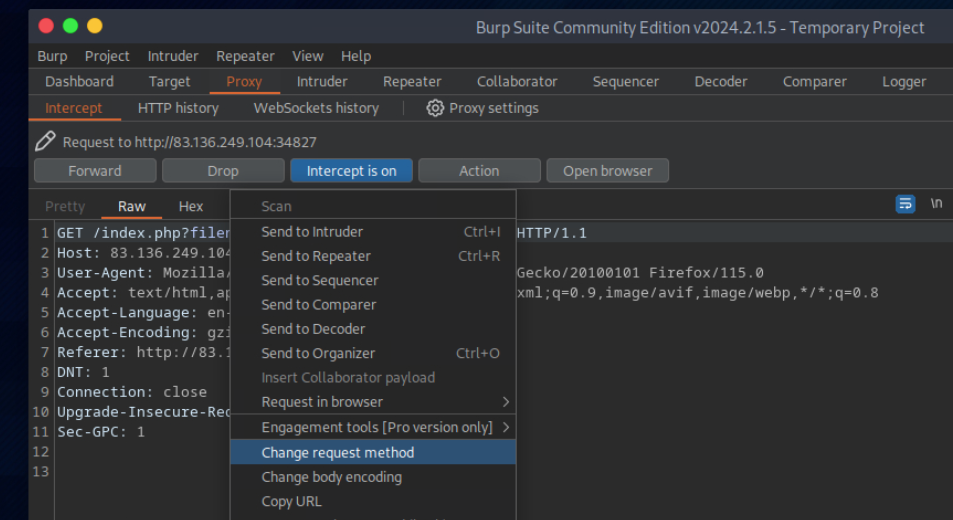Viewport: 953px width, 520px height.
Task: Click the green macOS maximize button
Action: click(71, 26)
